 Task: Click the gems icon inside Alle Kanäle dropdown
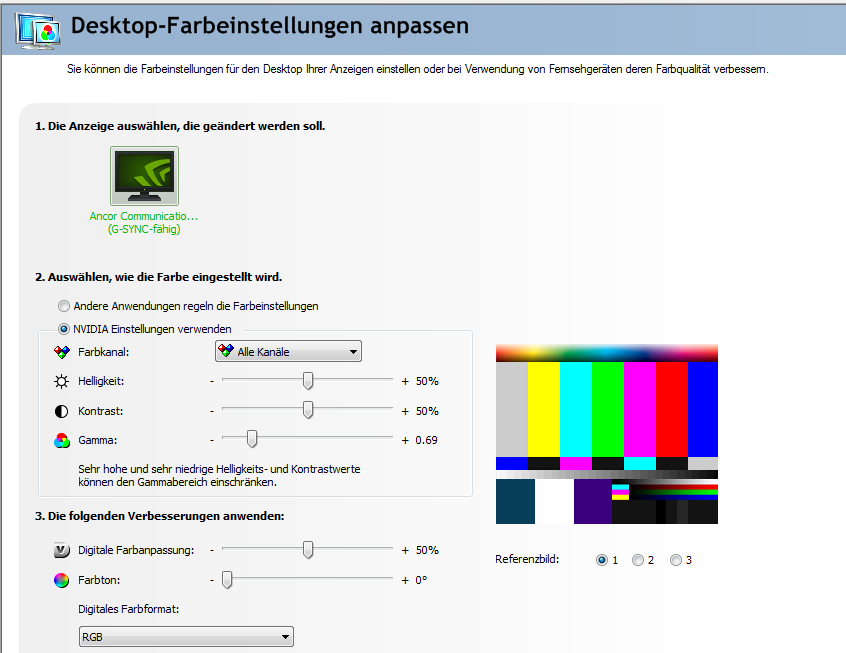tap(226, 351)
